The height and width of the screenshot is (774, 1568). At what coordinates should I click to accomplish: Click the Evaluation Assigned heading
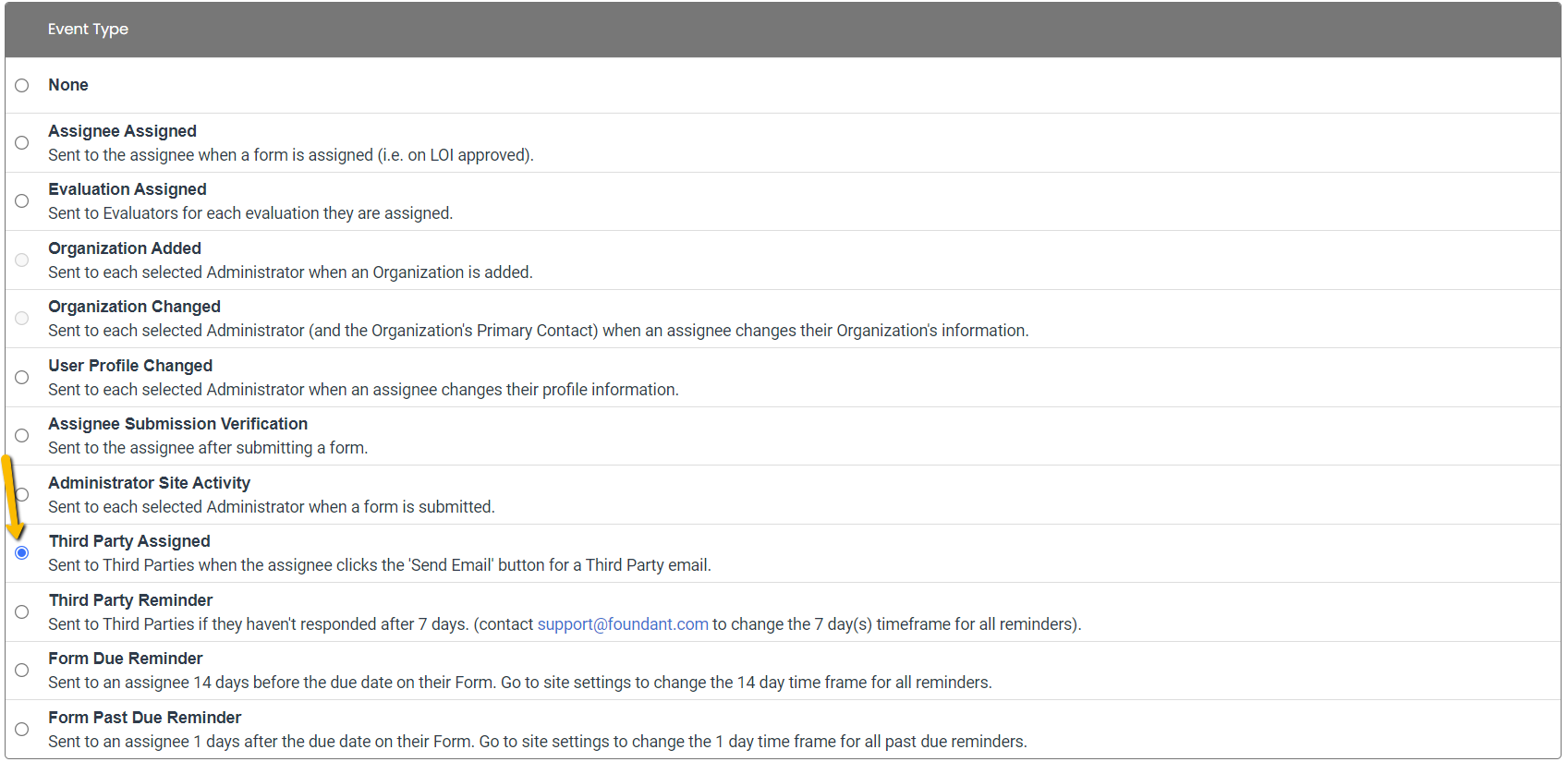[128, 189]
